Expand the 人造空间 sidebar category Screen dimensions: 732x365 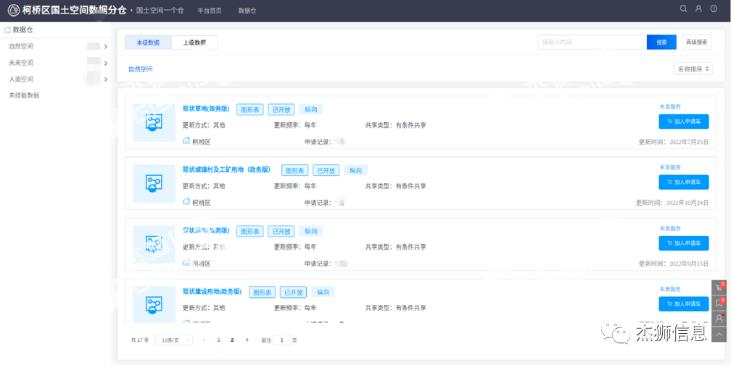(106, 79)
